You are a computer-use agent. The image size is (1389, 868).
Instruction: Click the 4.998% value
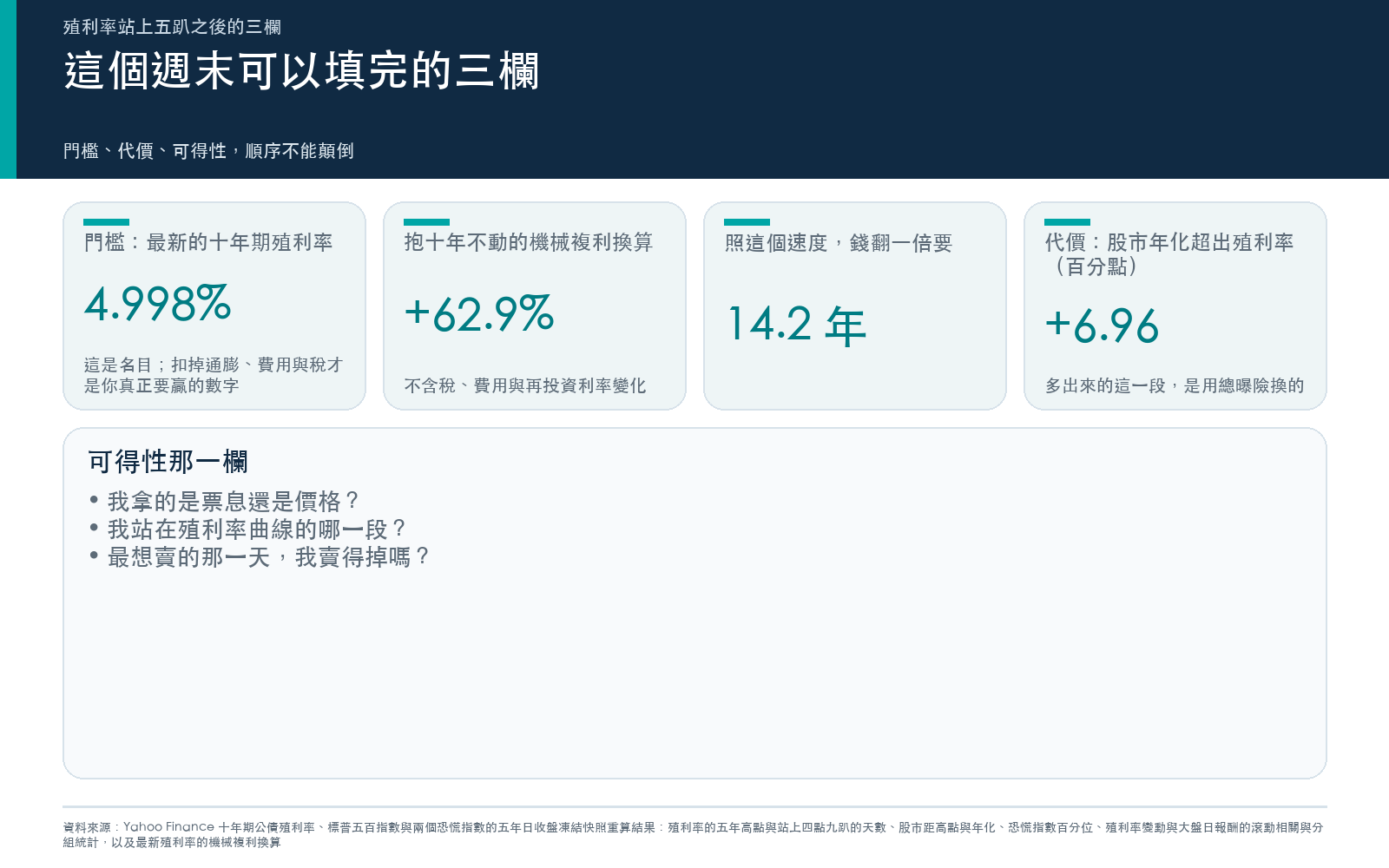[158, 304]
